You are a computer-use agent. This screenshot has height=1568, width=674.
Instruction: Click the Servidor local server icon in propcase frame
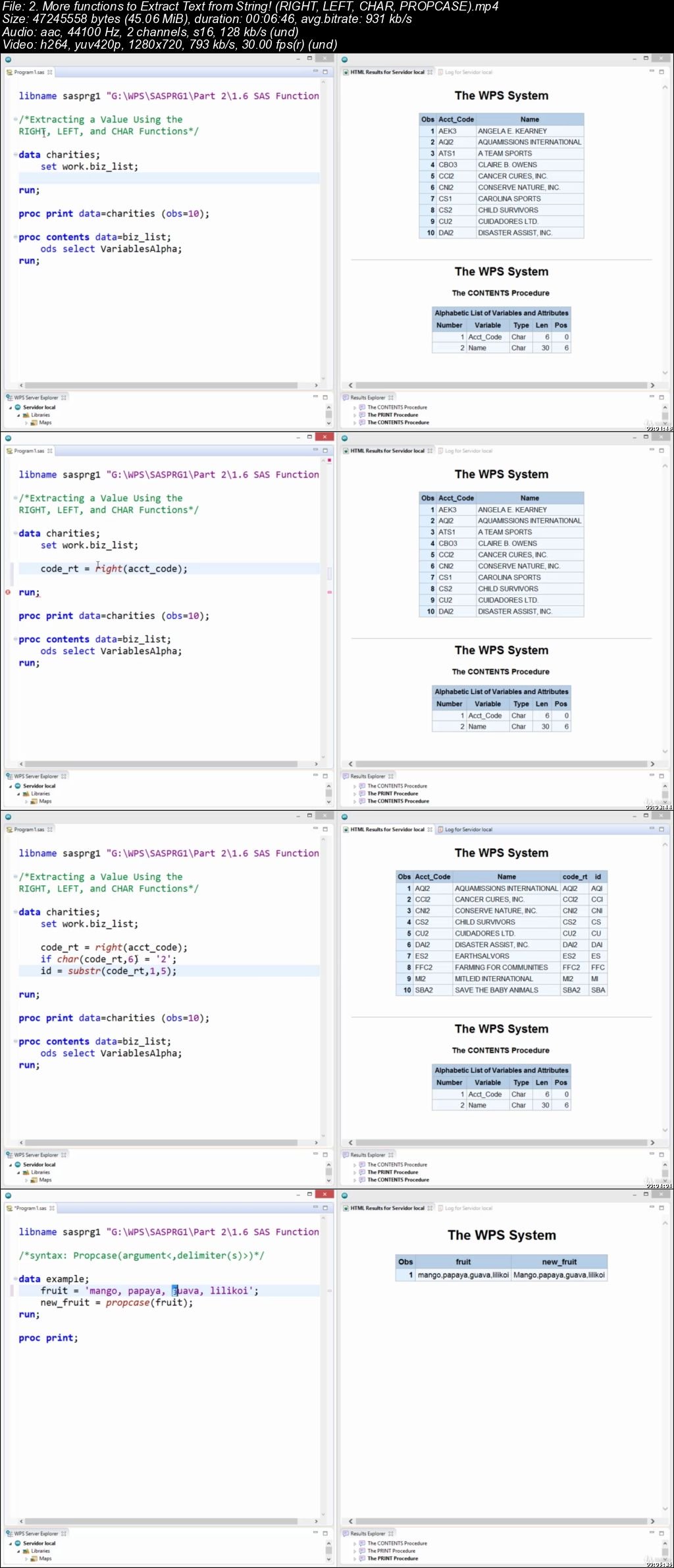pyautogui.click(x=18, y=1543)
